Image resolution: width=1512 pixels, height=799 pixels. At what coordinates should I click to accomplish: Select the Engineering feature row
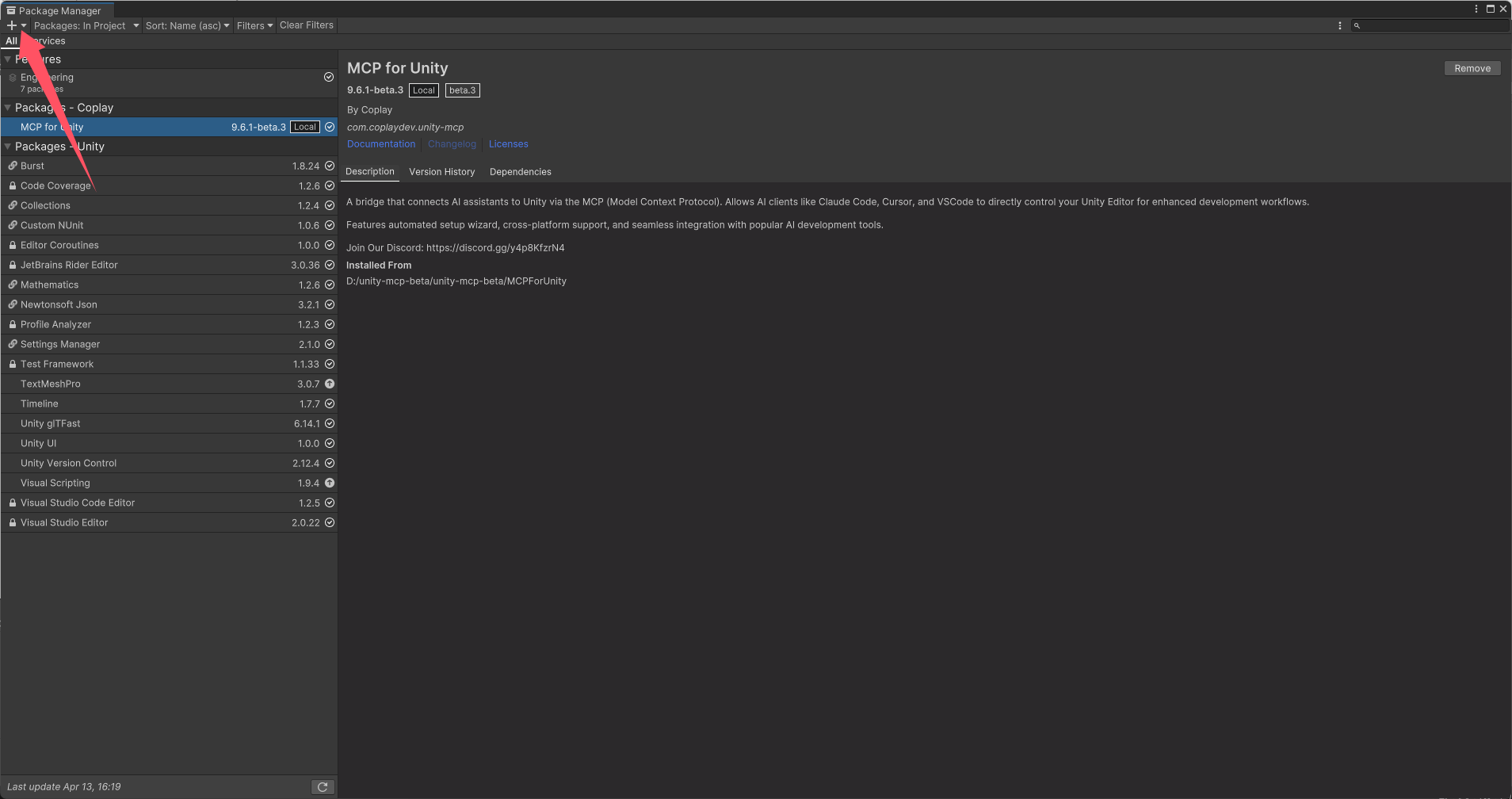pos(169,82)
